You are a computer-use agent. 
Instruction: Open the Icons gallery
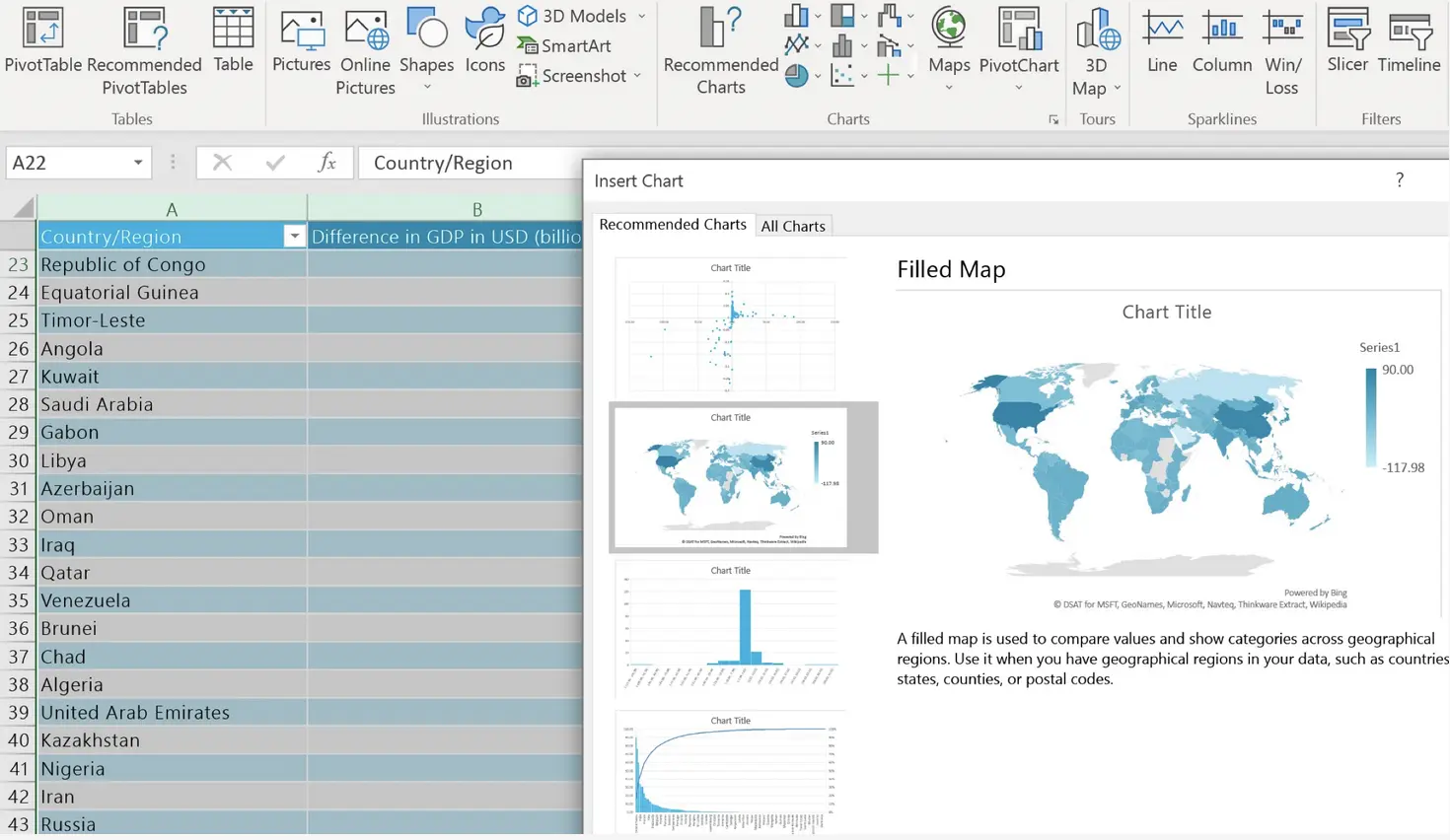coord(484,39)
